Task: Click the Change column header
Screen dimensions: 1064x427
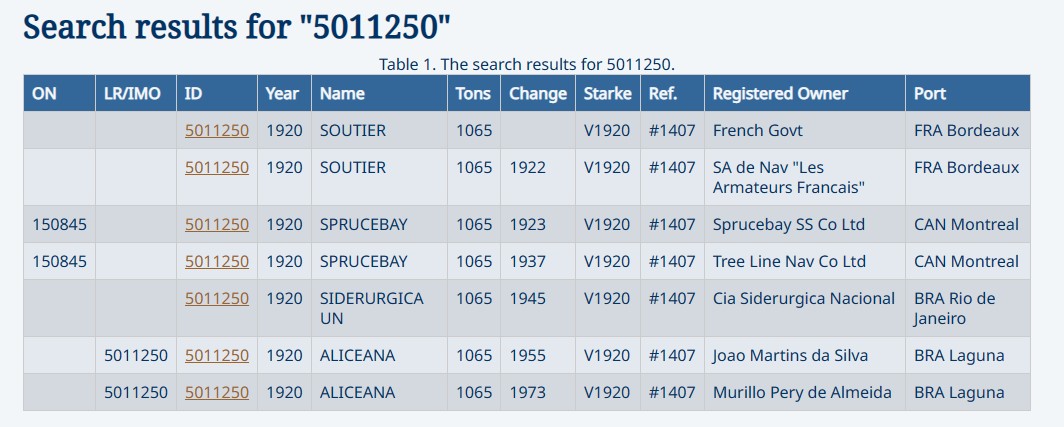Action: 538,94
